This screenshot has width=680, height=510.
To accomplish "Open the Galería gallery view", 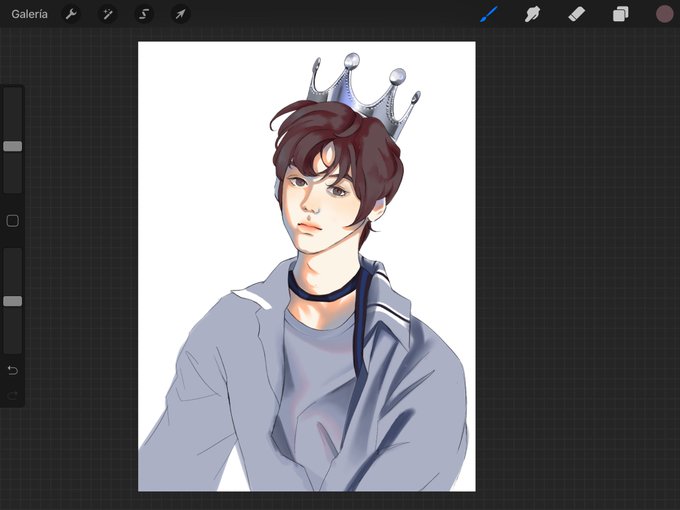I will coord(29,14).
